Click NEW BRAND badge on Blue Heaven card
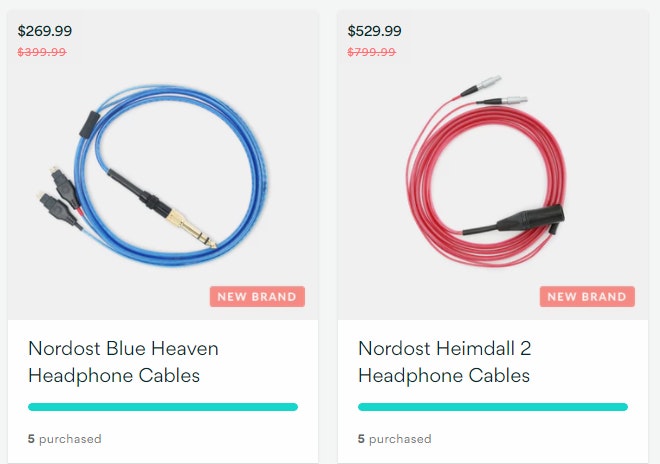This screenshot has height=464, width=660. click(x=257, y=296)
